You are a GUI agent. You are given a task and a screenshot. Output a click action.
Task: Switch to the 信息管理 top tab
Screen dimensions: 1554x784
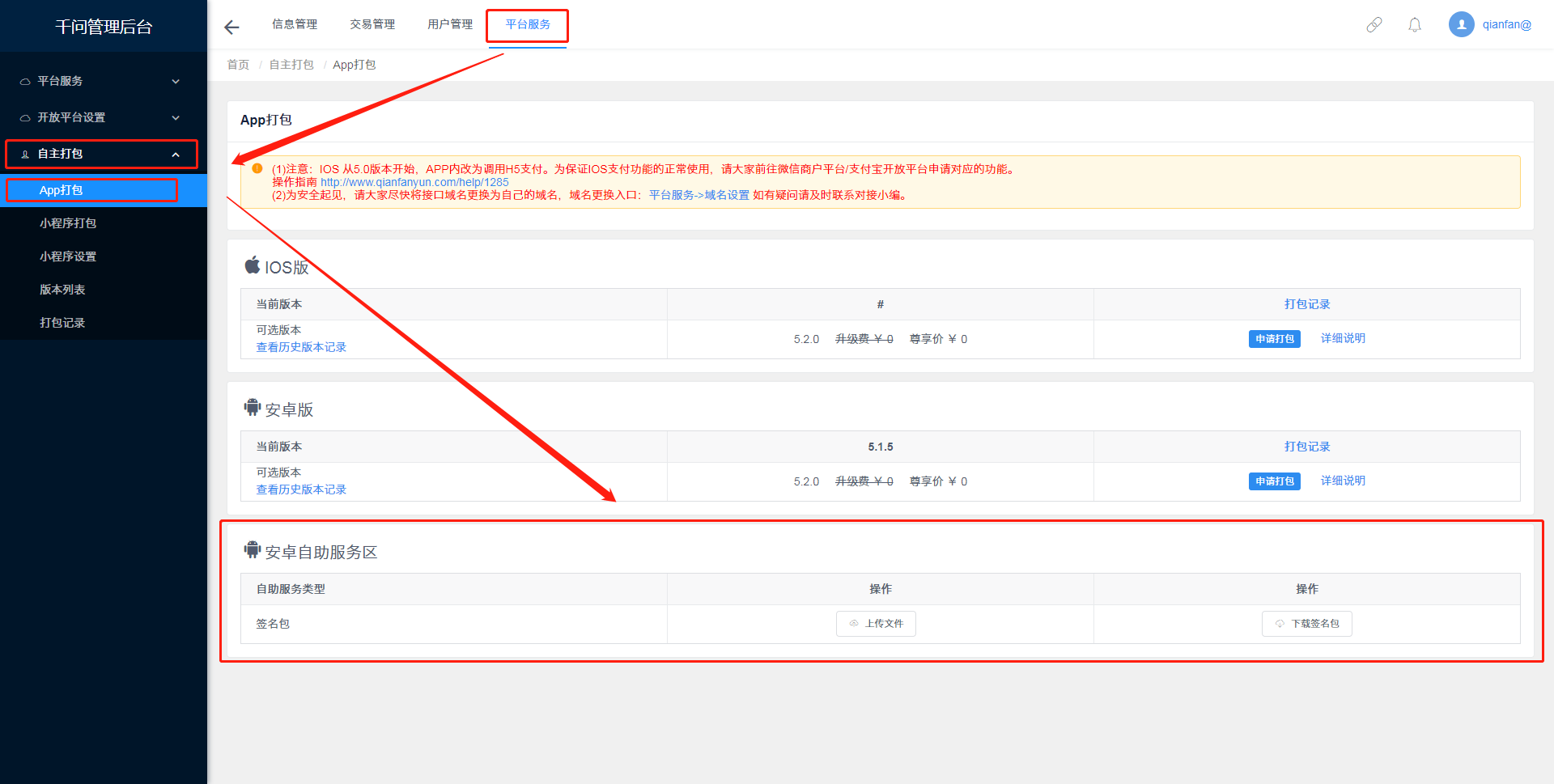coord(295,24)
